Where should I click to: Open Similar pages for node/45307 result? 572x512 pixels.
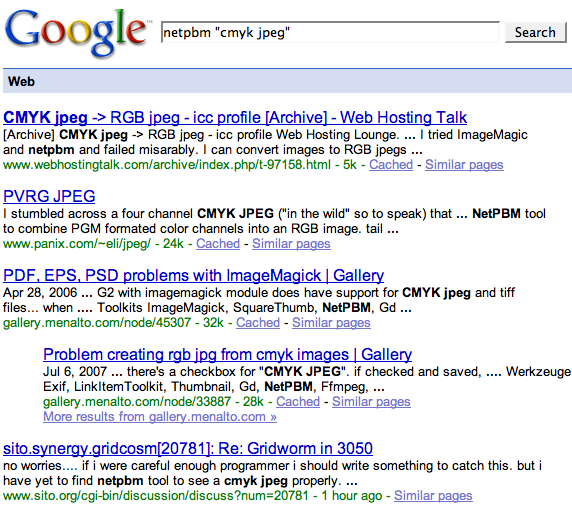pyautogui.click(x=331, y=322)
